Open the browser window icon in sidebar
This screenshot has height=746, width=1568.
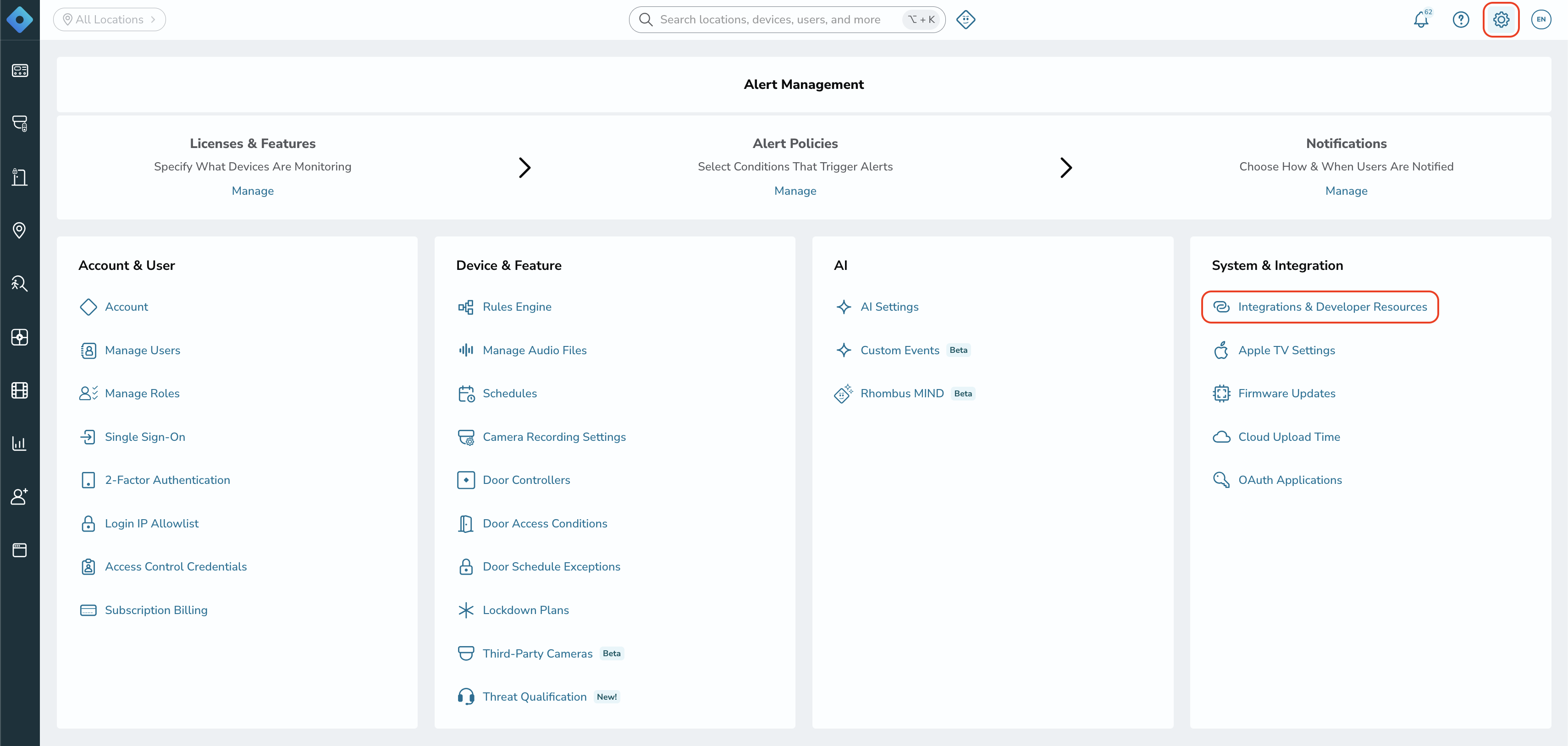coord(19,550)
